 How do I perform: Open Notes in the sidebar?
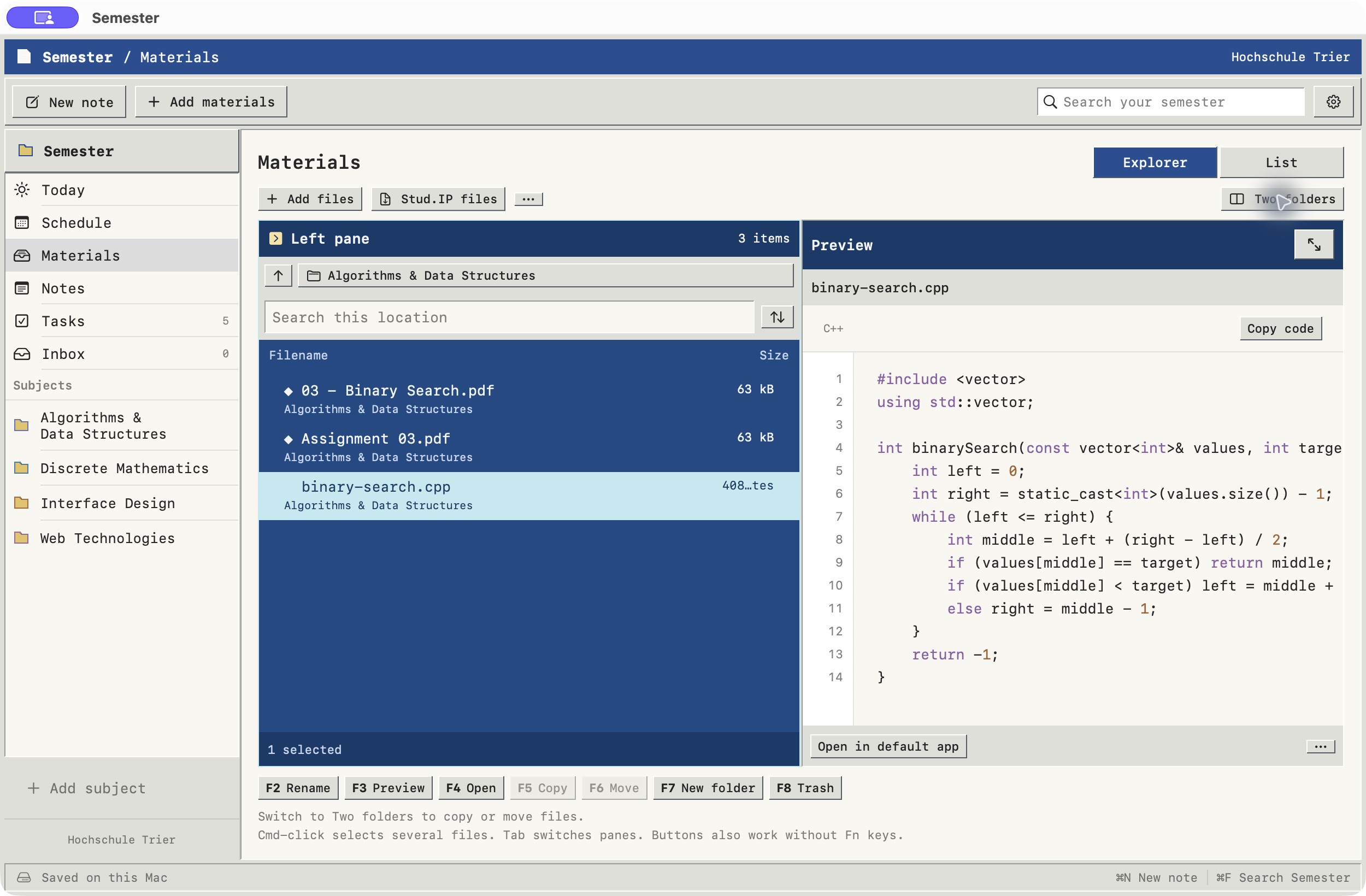point(122,288)
